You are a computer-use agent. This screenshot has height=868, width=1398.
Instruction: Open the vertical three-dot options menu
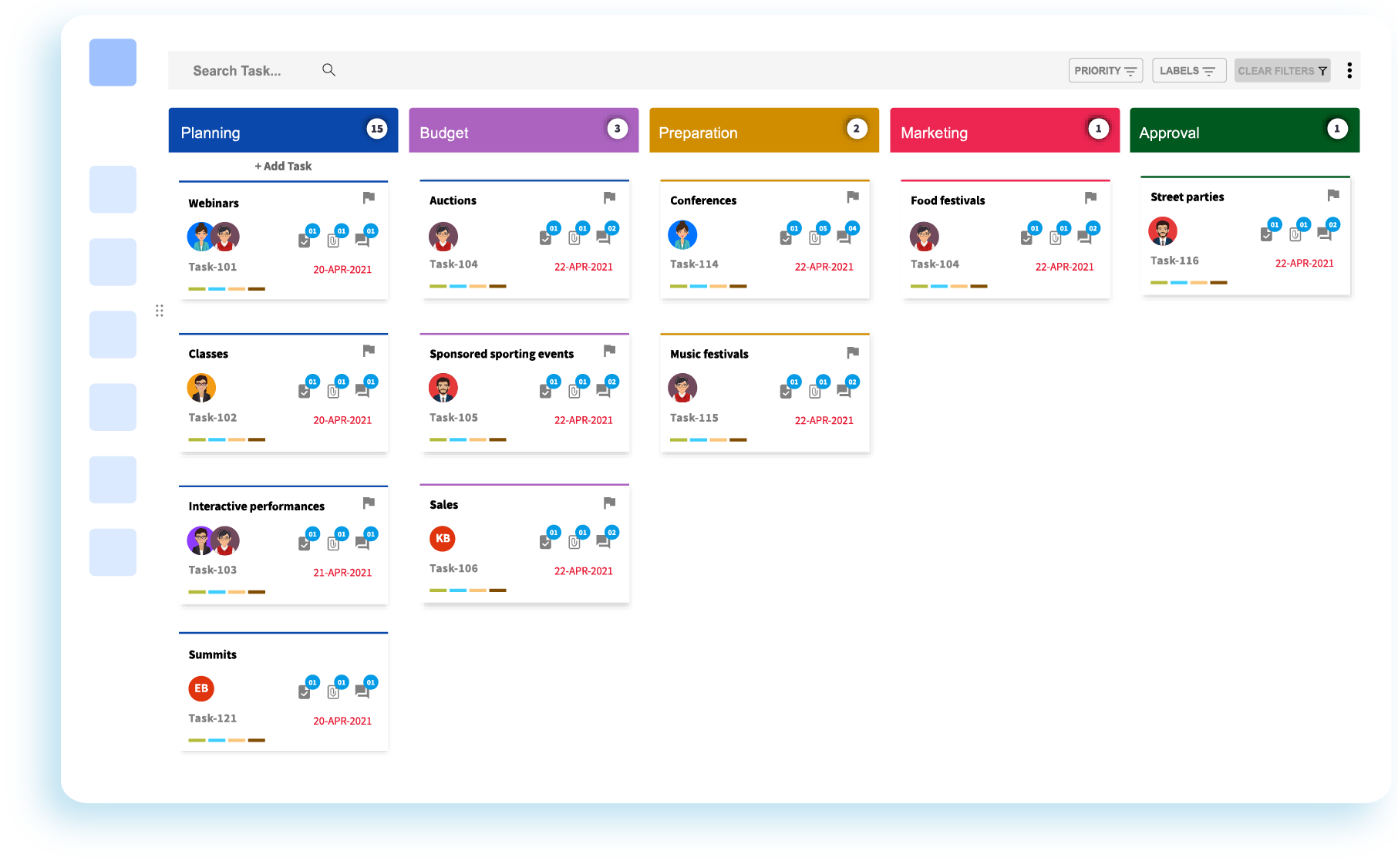1349,71
